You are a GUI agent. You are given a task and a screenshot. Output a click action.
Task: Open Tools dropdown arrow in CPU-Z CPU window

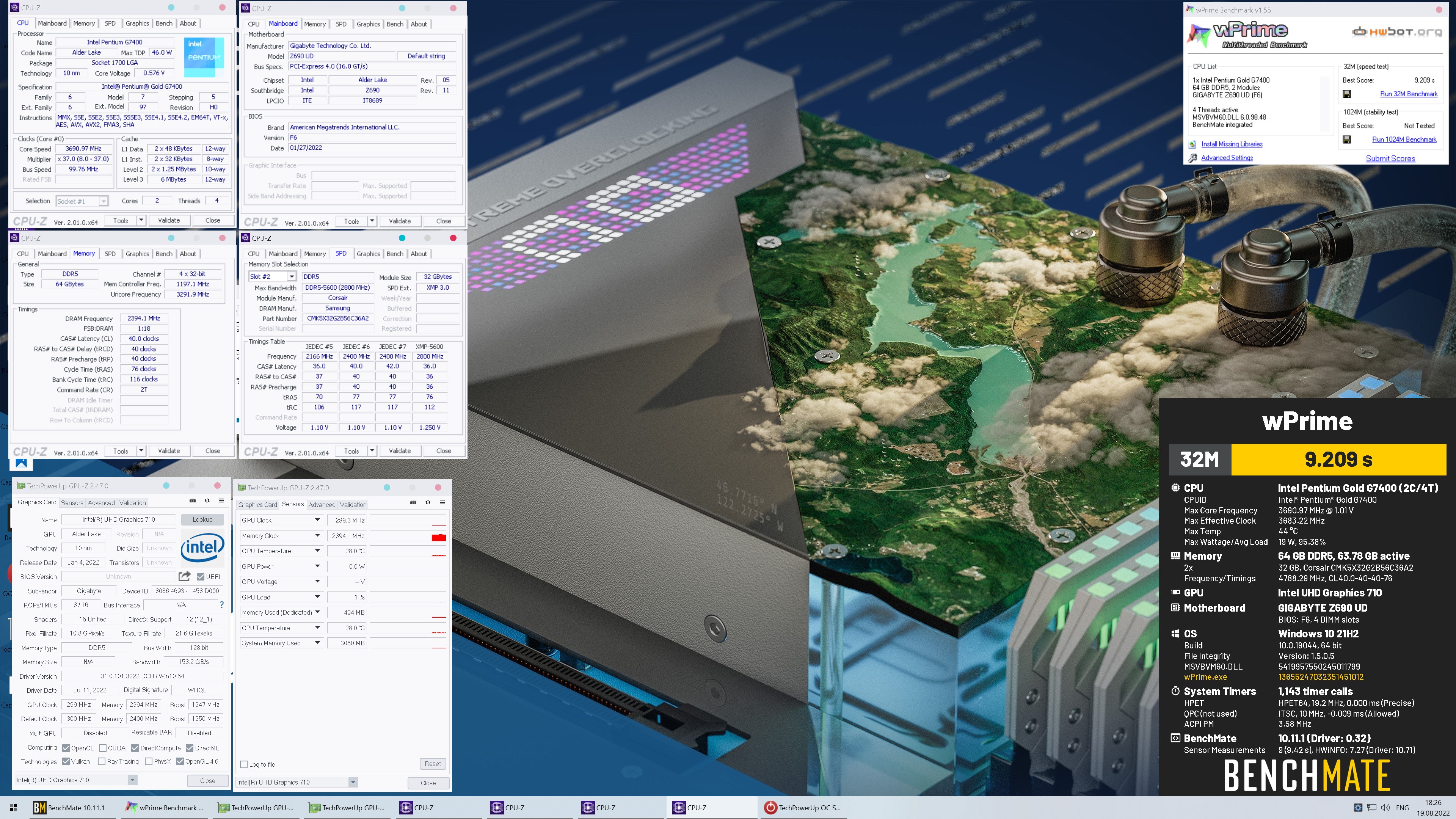tap(141, 220)
